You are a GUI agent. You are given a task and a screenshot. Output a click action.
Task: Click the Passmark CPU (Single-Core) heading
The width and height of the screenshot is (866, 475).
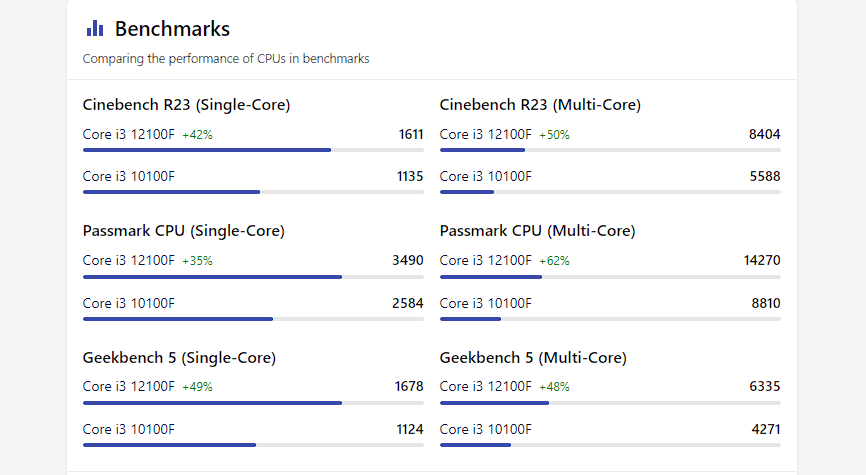coord(183,231)
